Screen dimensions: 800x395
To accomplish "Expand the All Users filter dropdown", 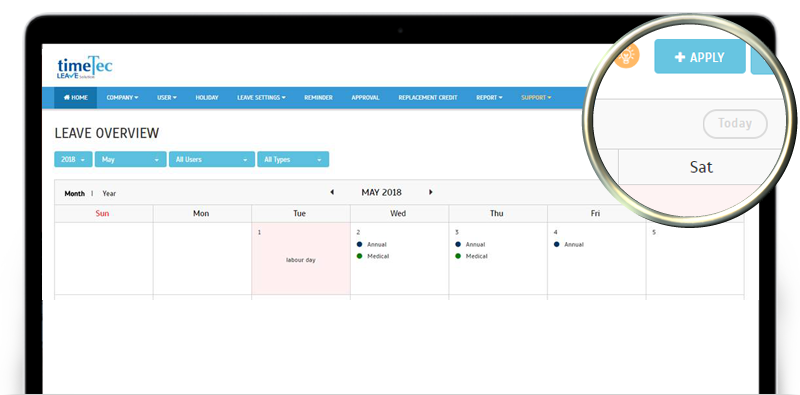I will pos(212,159).
